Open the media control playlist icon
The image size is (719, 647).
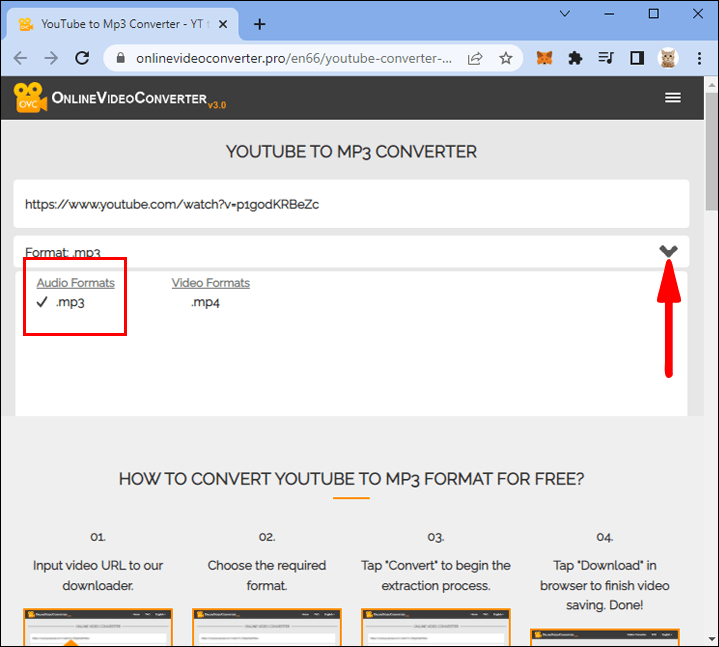tap(606, 58)
